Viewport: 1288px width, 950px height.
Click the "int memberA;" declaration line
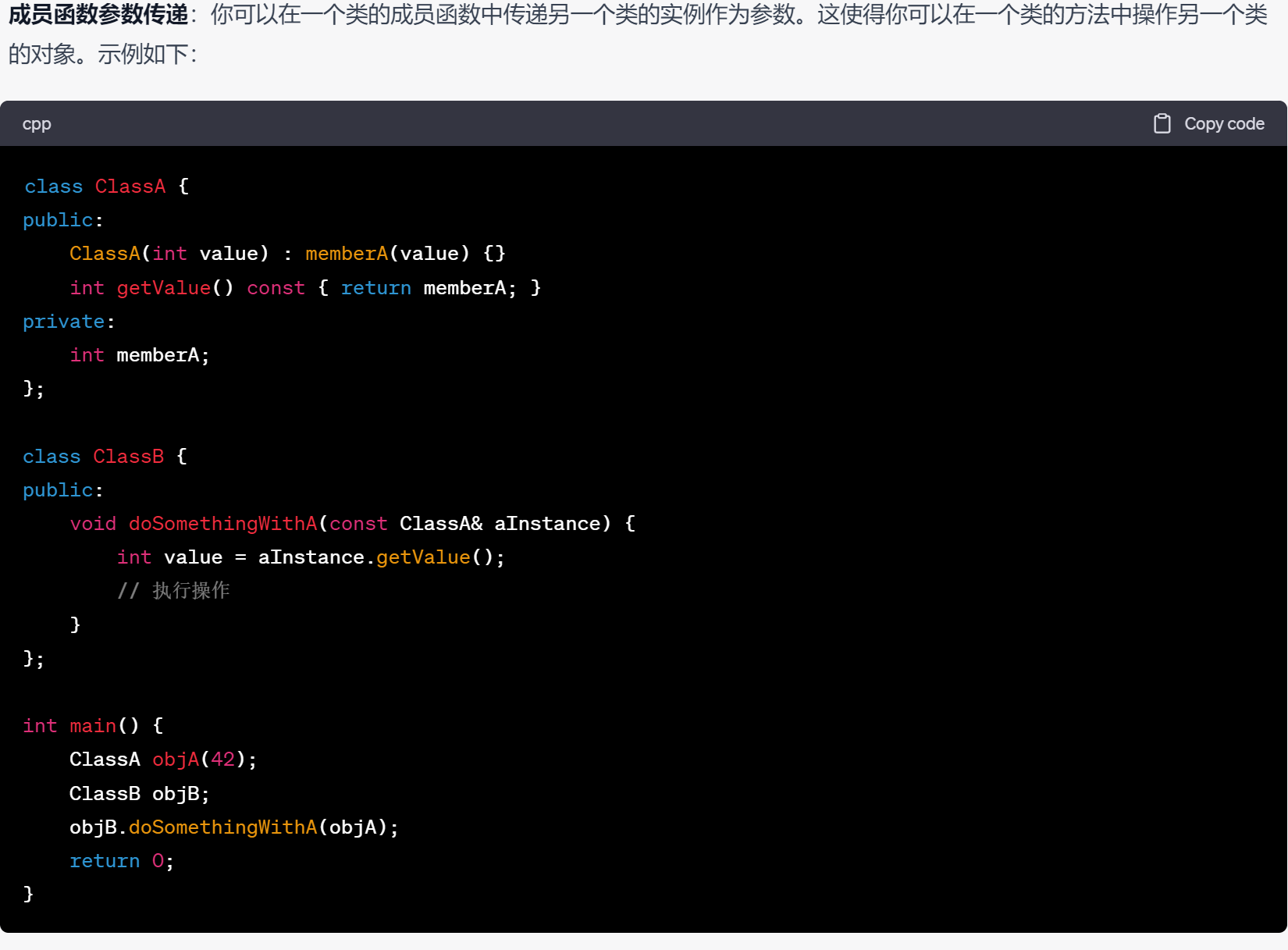click(140, 355)
